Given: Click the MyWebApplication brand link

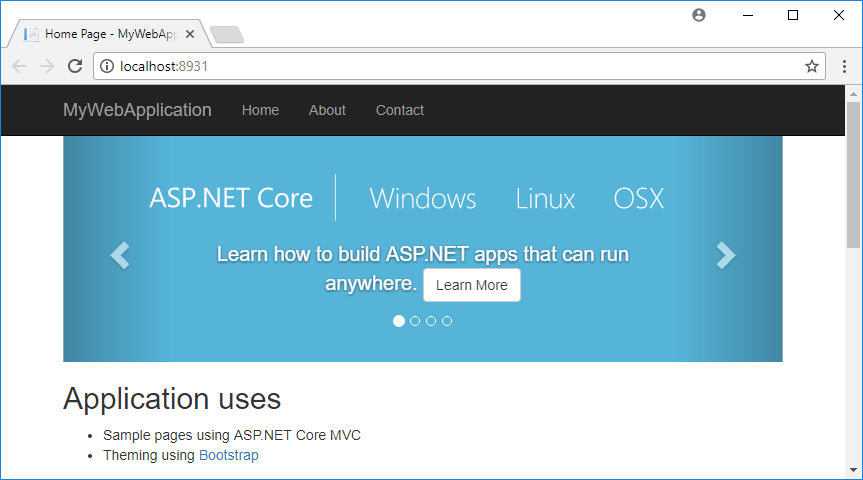Looking at the screenshot, I should [x=137, y=110].
